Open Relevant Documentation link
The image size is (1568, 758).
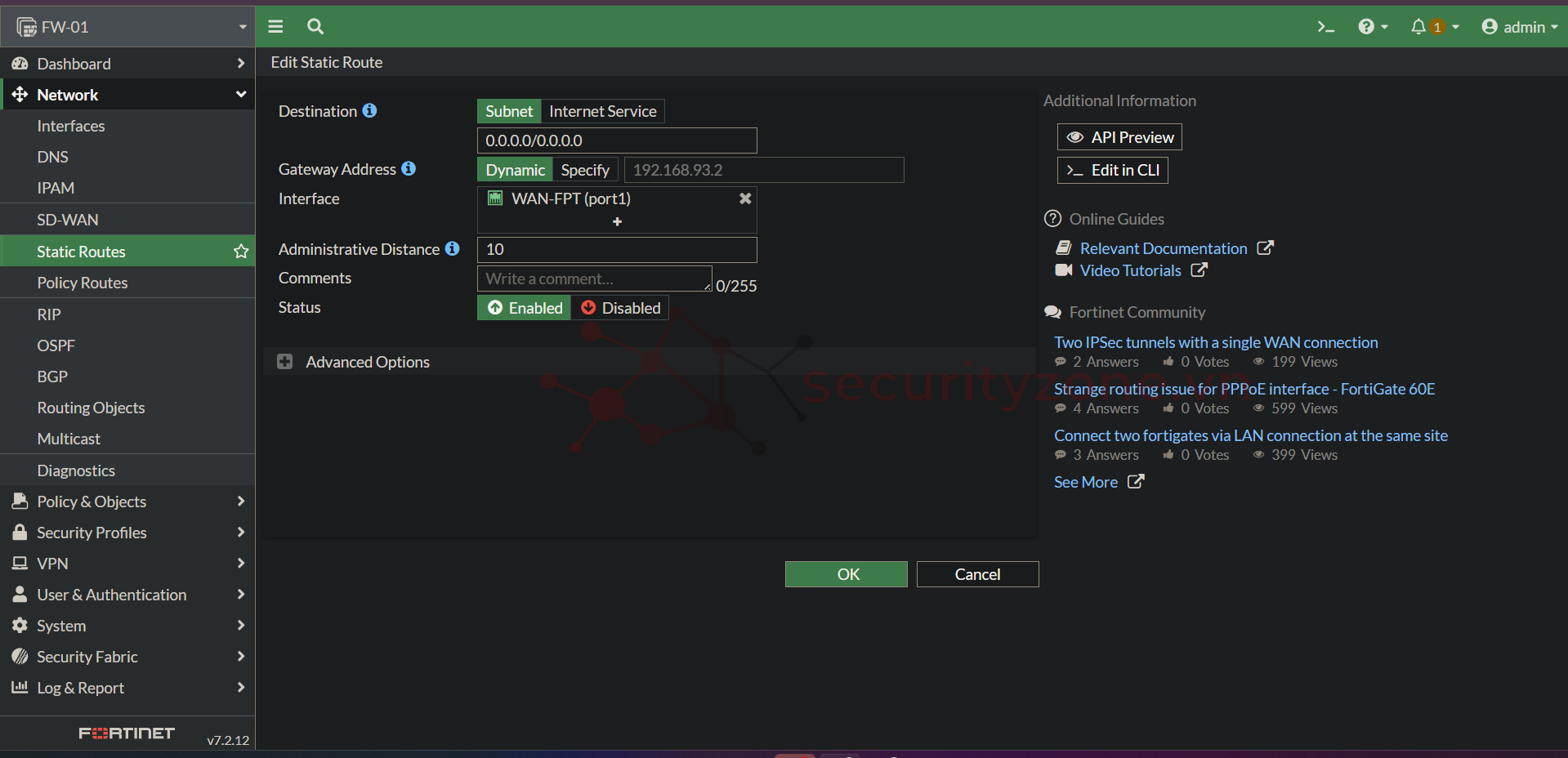1164,248
